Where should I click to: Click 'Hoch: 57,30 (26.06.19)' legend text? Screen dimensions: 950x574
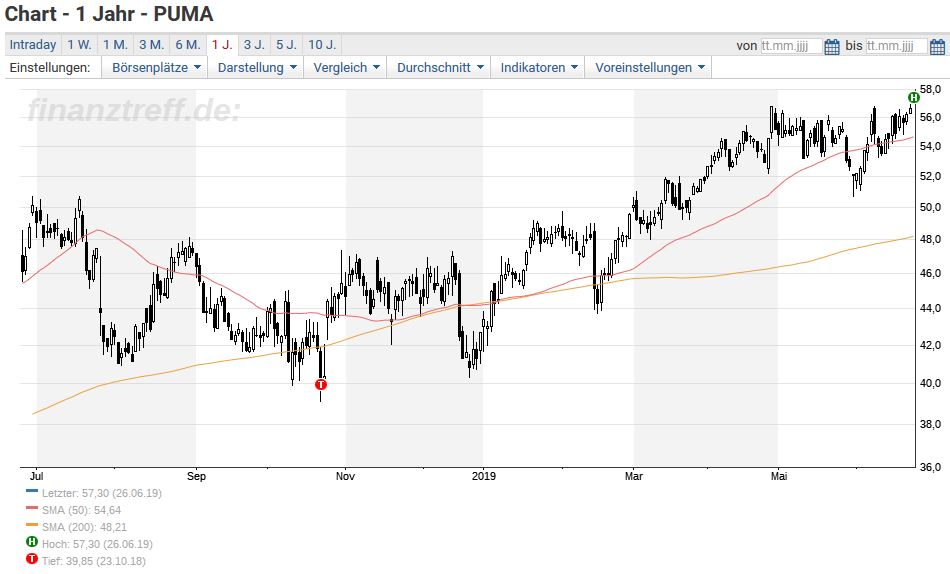97,544
